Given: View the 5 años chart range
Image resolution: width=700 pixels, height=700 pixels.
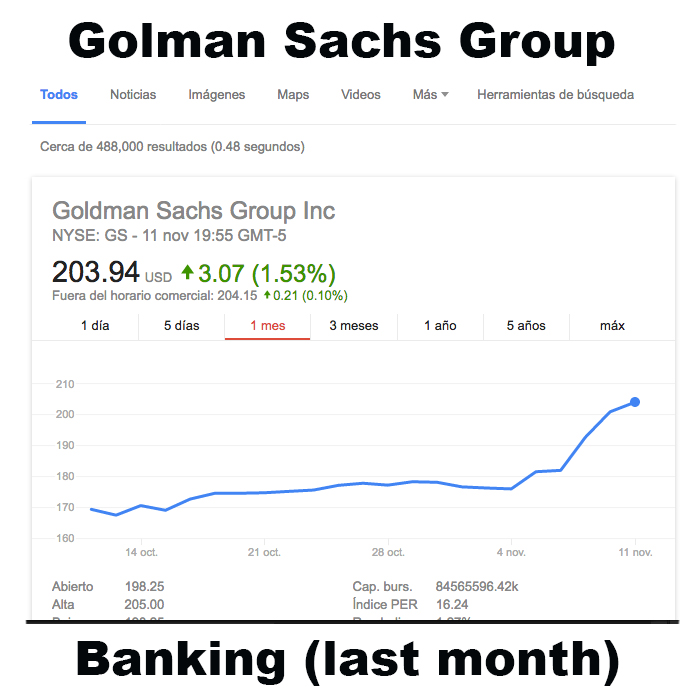Looking at the screenshot, I should point(526,326).
